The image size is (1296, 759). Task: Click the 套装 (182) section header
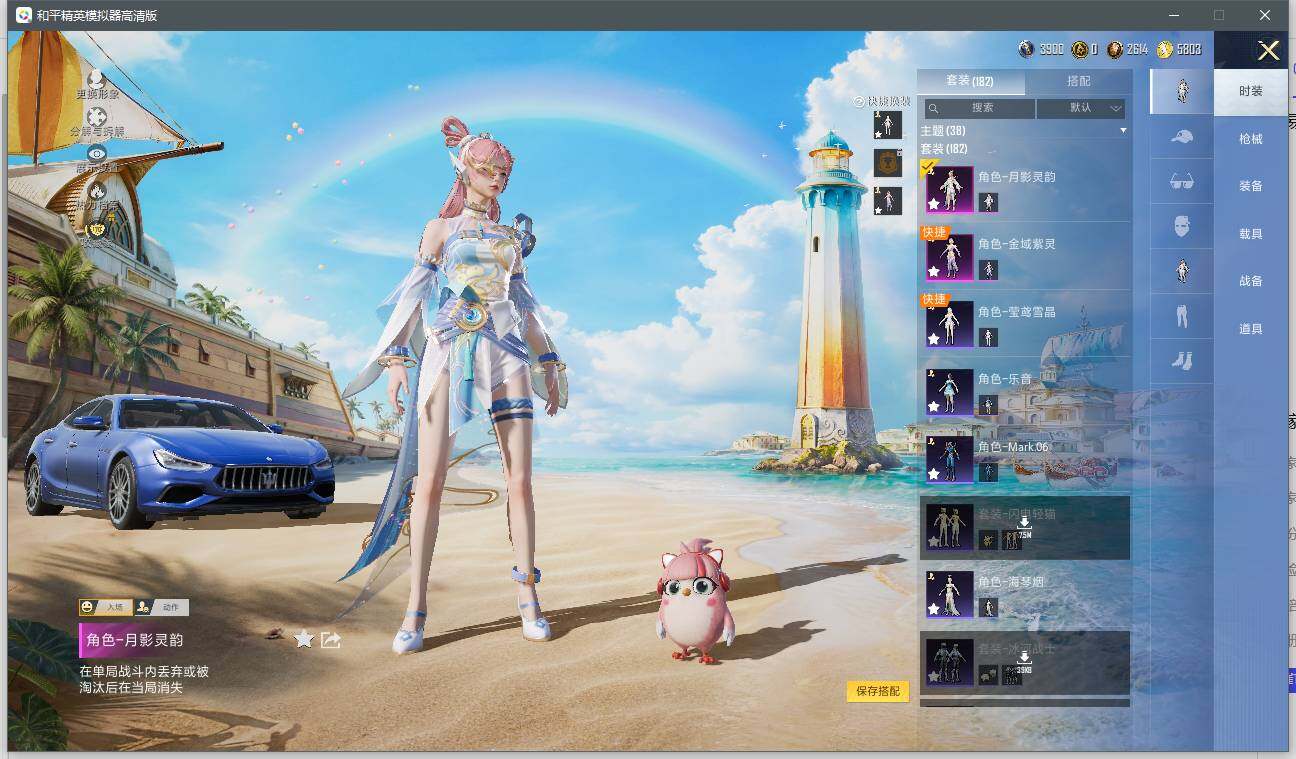pos(943,149)
